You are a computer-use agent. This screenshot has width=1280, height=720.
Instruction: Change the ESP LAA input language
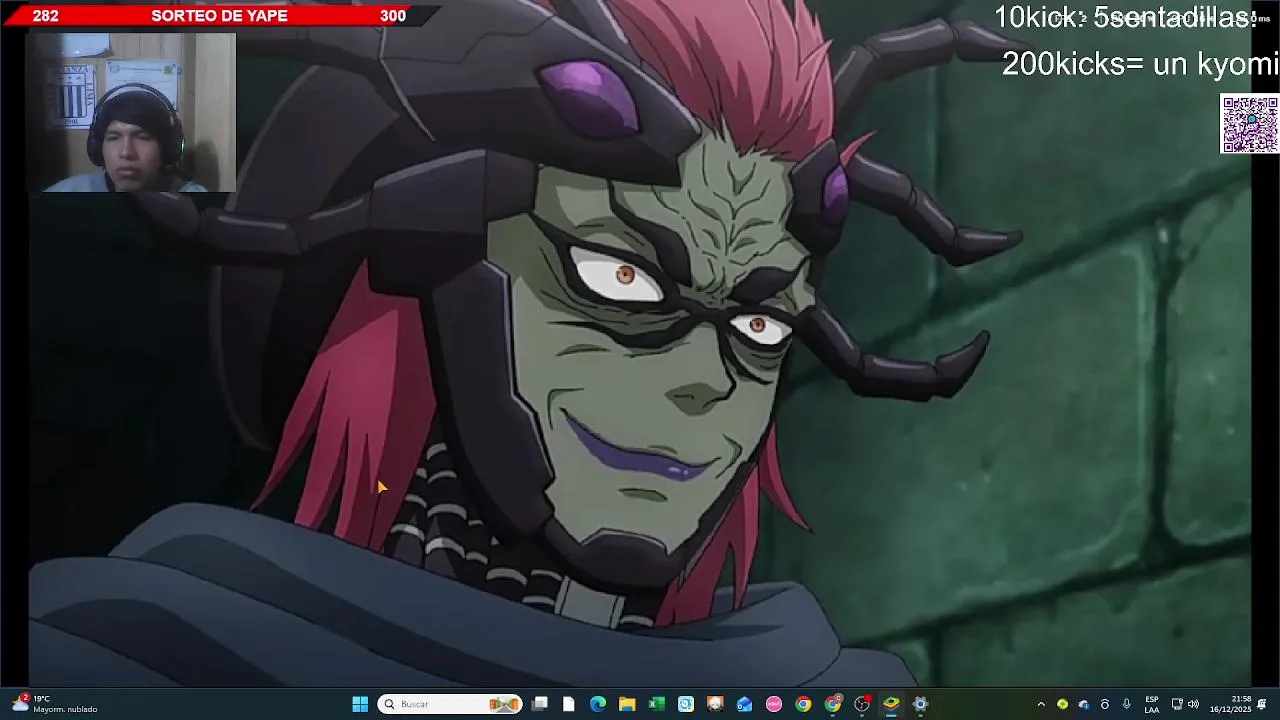click(1152, 704)
